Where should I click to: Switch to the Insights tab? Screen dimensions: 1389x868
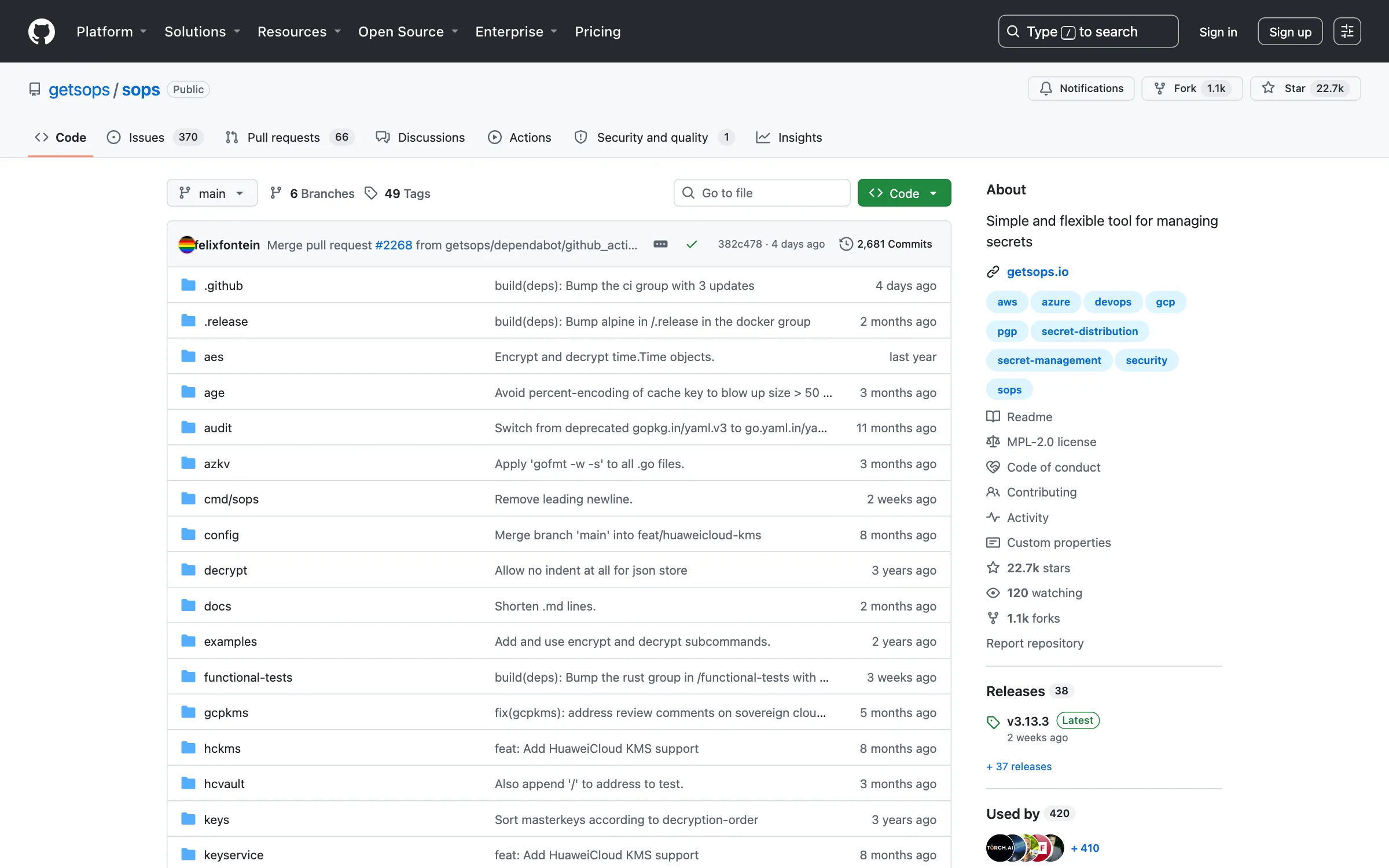789,137
